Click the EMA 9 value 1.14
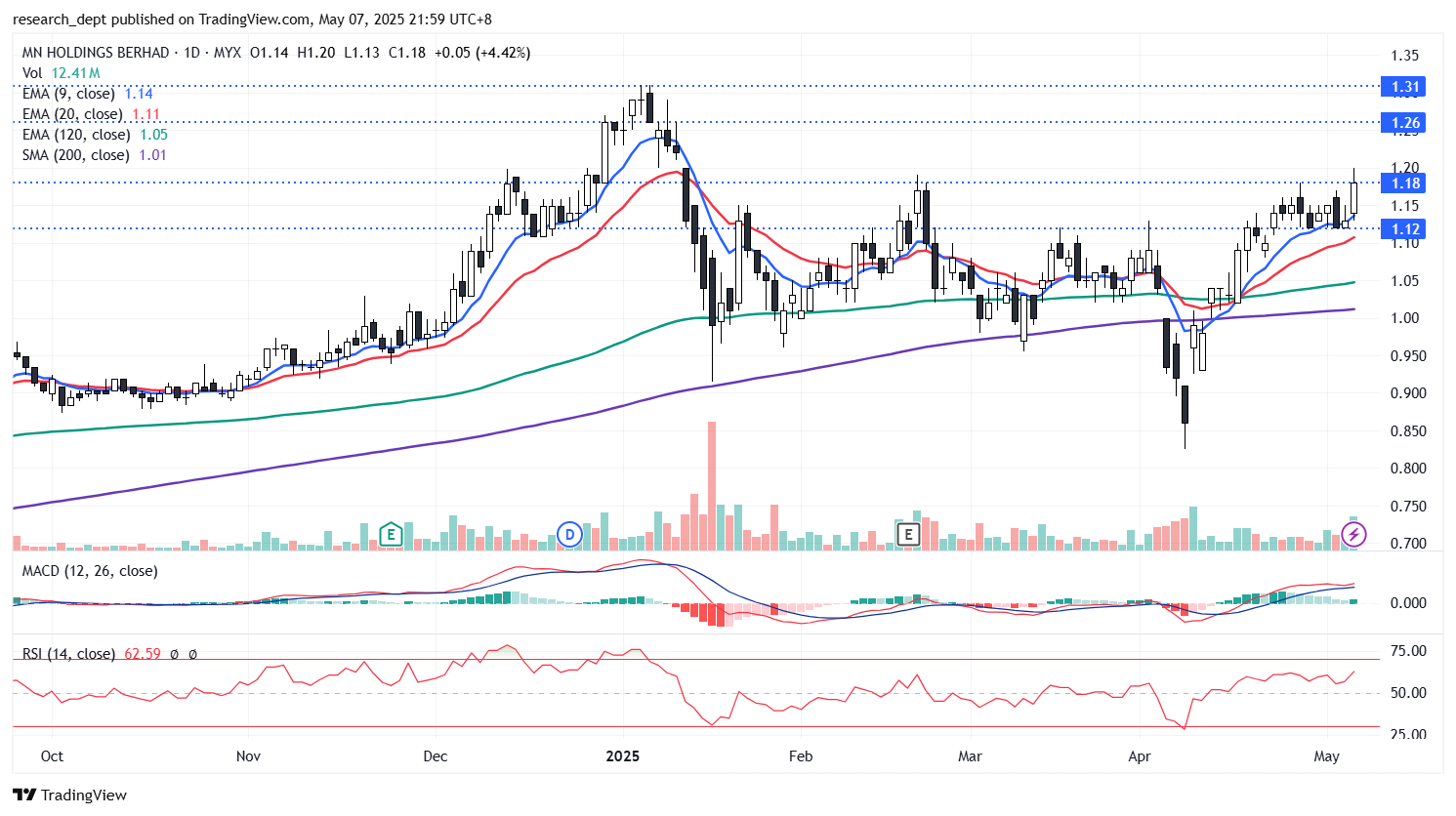This screenshot has height=816, width=1456. 139,94
